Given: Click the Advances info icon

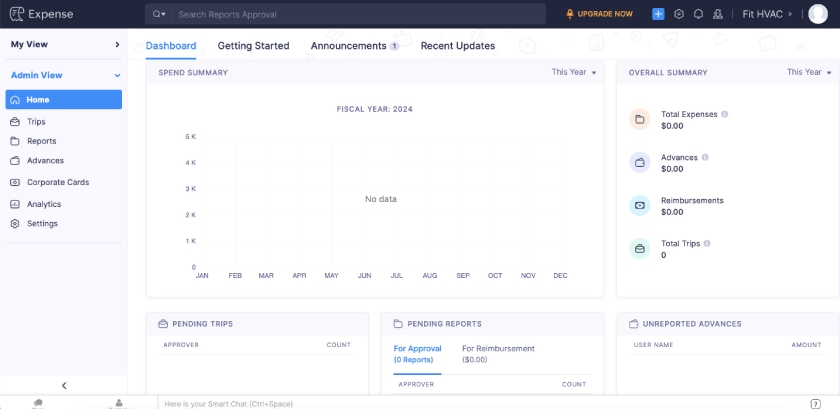Looking at the screenshot, I should [x=705, y=157].
